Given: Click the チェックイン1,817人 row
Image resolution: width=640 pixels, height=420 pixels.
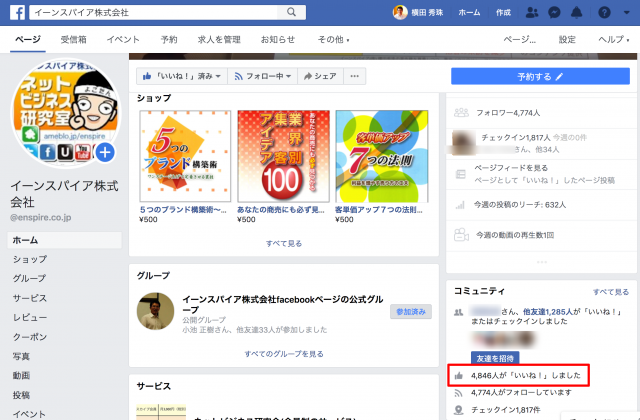Looking at the screenshot, I should (x=542, y=144).
